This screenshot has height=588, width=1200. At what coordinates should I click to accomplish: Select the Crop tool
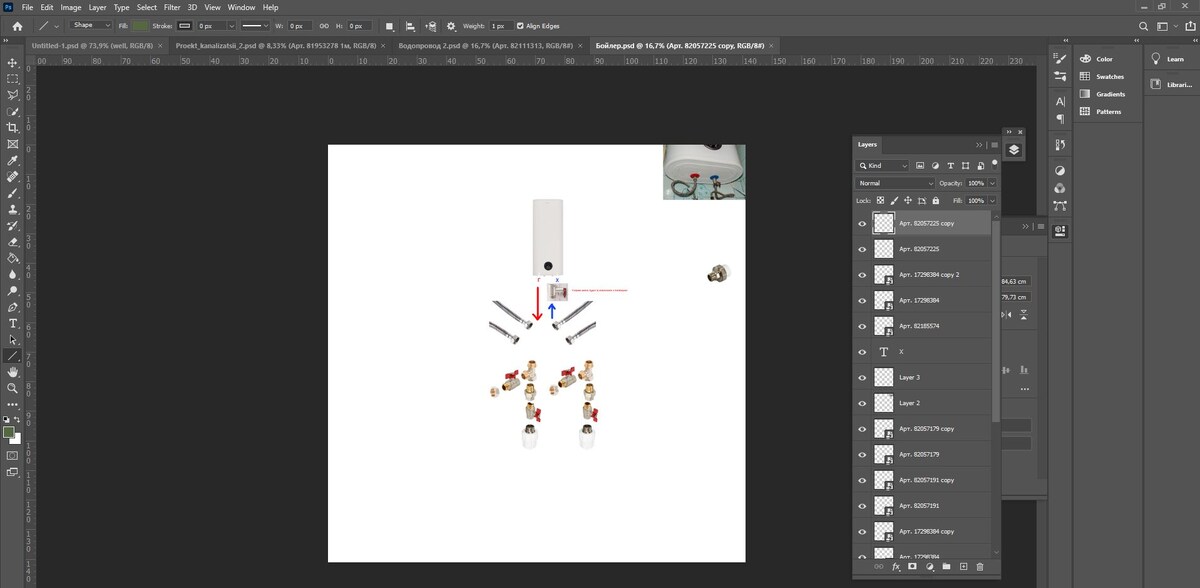point(13,127)
